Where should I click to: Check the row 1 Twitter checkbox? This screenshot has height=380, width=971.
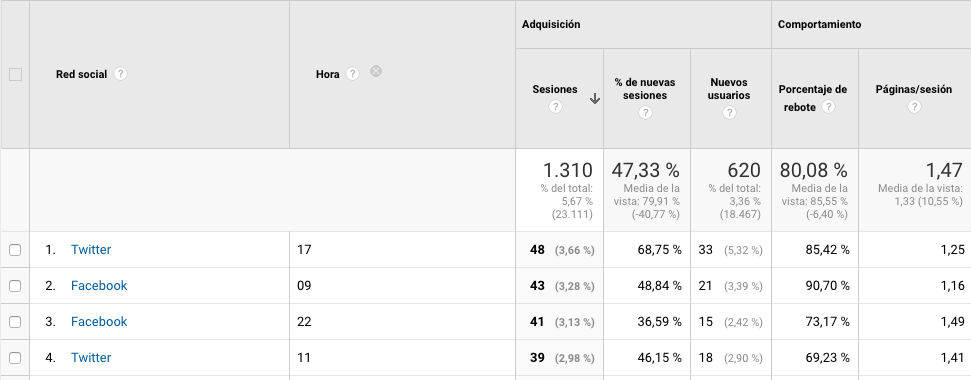[15, 250]
